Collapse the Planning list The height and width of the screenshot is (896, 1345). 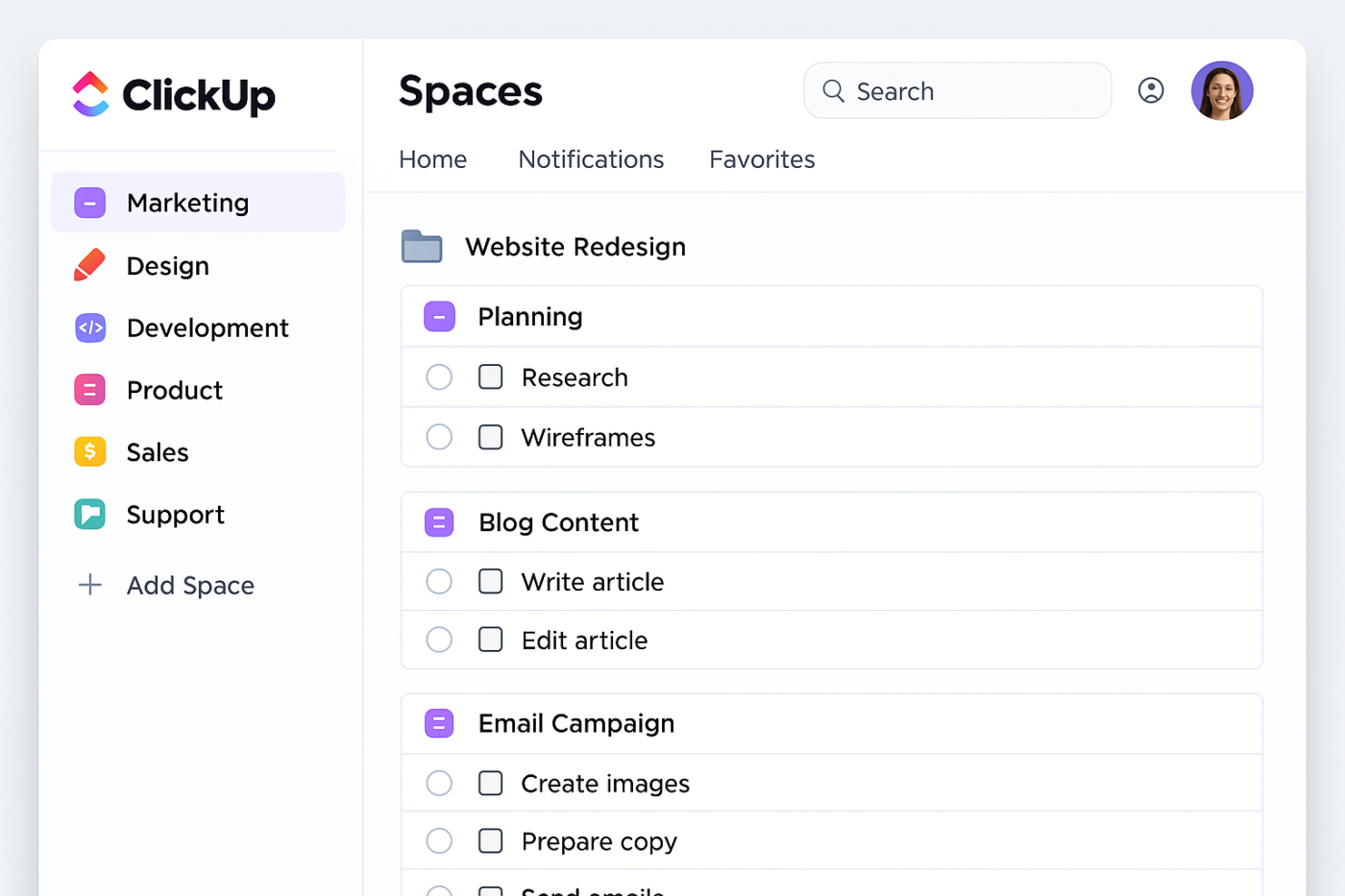pos(439,316)
